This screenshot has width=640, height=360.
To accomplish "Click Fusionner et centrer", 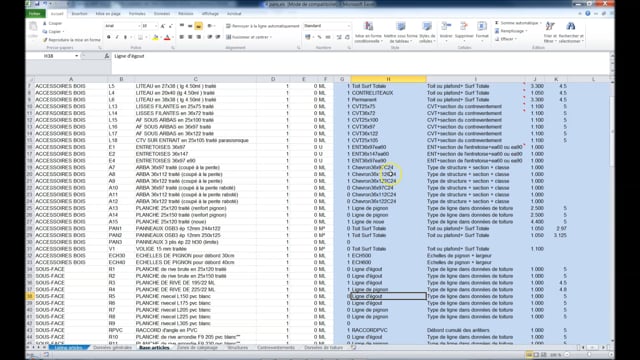I will (248, 37).
